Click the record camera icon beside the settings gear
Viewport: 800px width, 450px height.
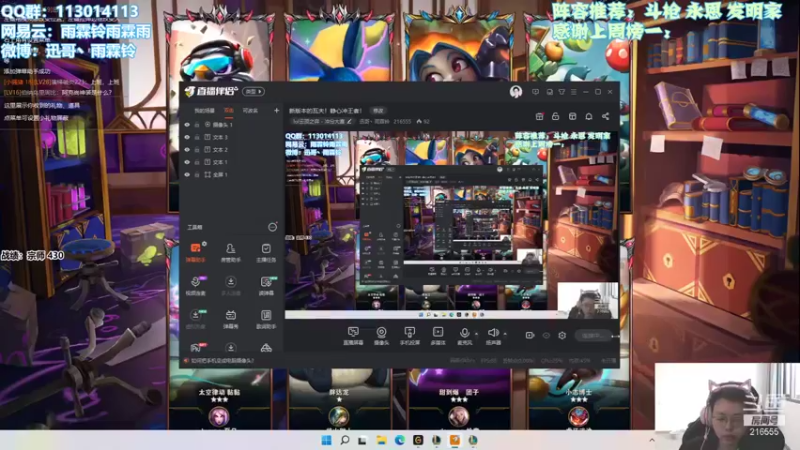(530, 335)
